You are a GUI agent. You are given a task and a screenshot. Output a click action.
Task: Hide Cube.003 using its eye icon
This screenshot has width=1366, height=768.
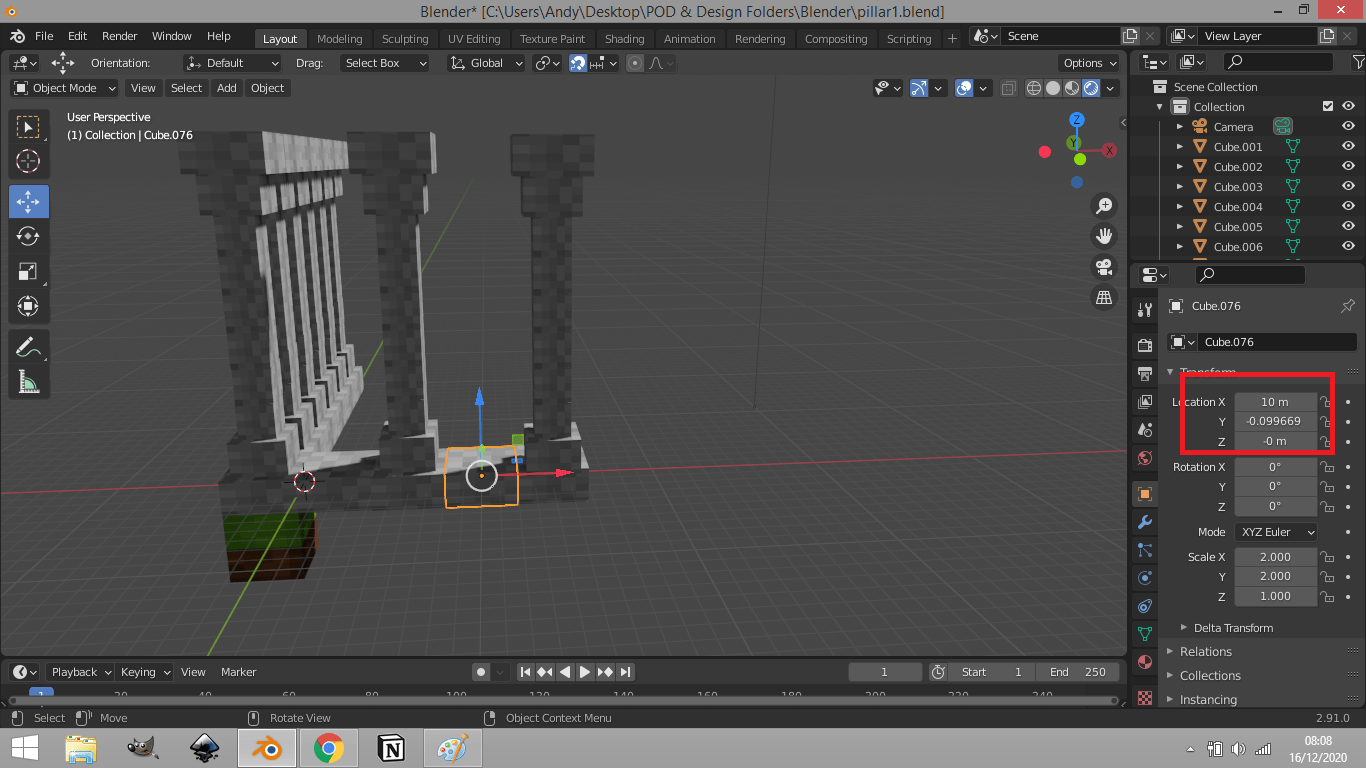[1348, 186]
